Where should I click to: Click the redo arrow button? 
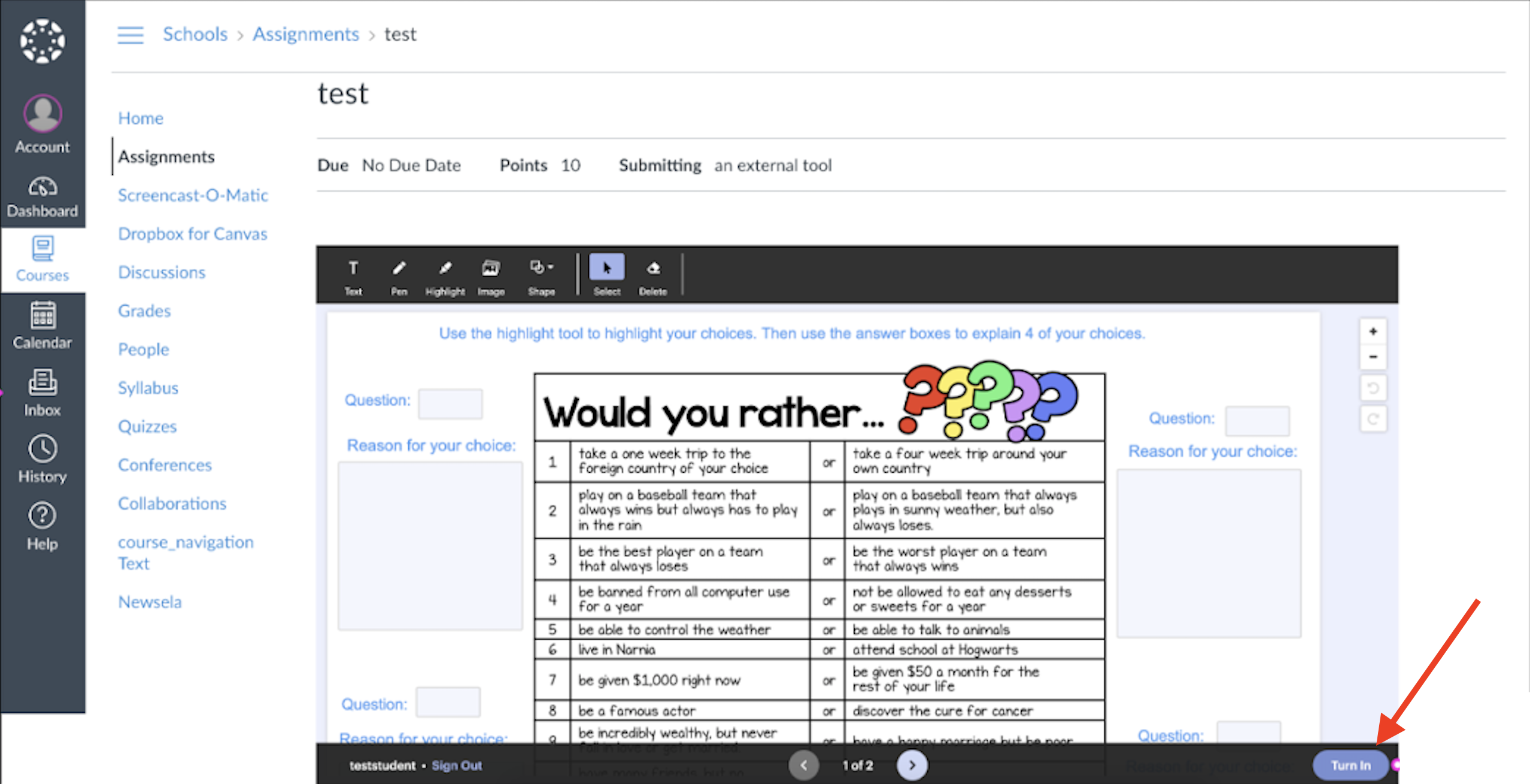click(x=1373, y=419)
